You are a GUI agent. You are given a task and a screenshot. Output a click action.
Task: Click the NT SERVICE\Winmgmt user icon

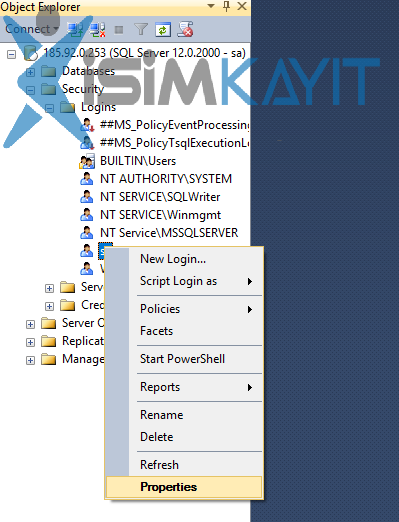(x=87, y=215)
